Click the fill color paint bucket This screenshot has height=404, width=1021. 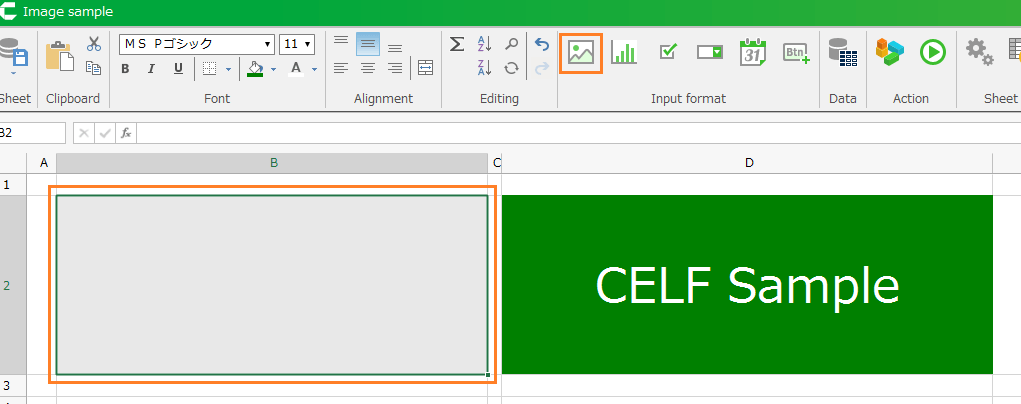coord(255,69)
